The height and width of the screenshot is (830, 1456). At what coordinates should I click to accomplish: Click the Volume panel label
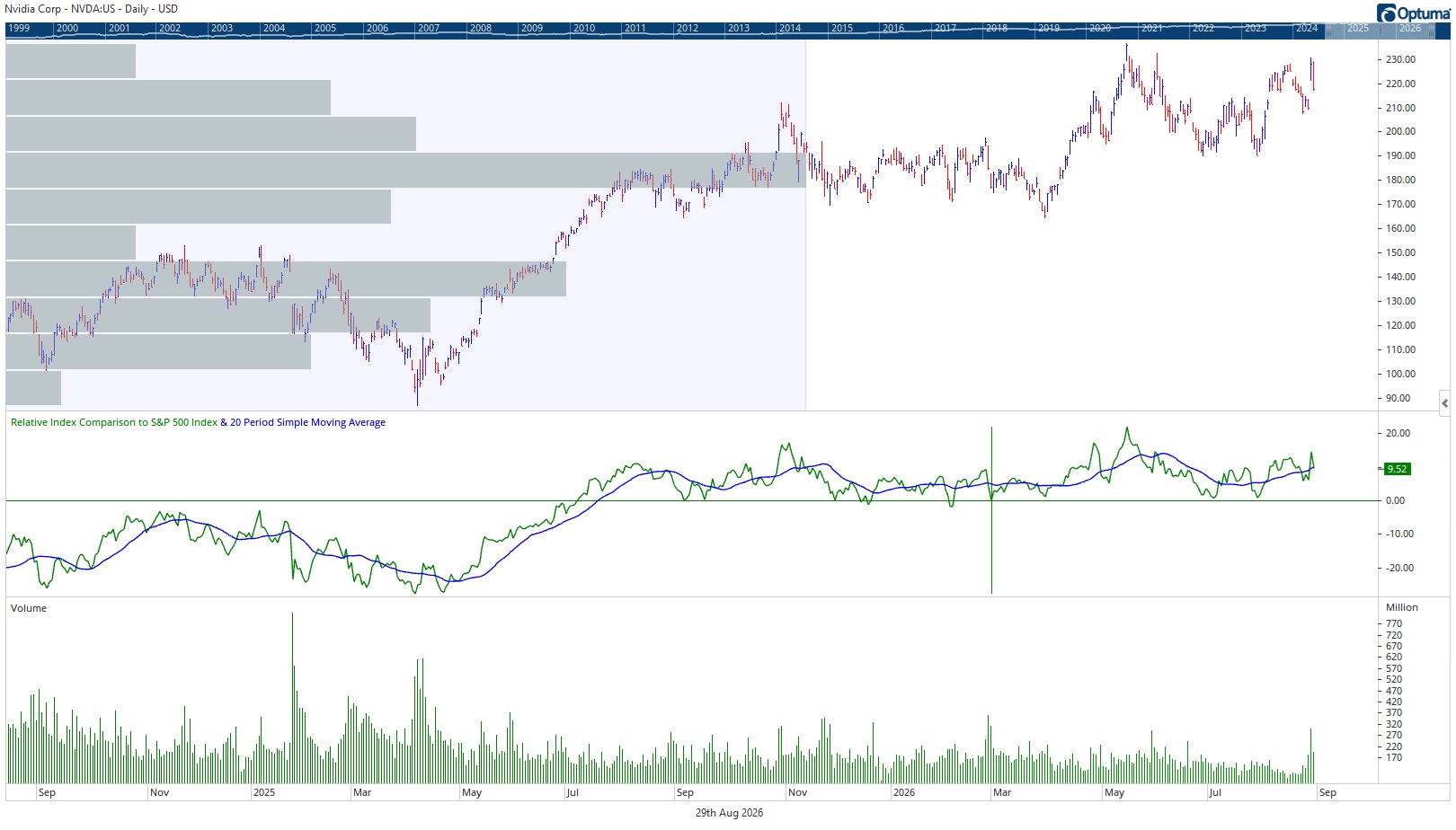[x=29, y=608]
